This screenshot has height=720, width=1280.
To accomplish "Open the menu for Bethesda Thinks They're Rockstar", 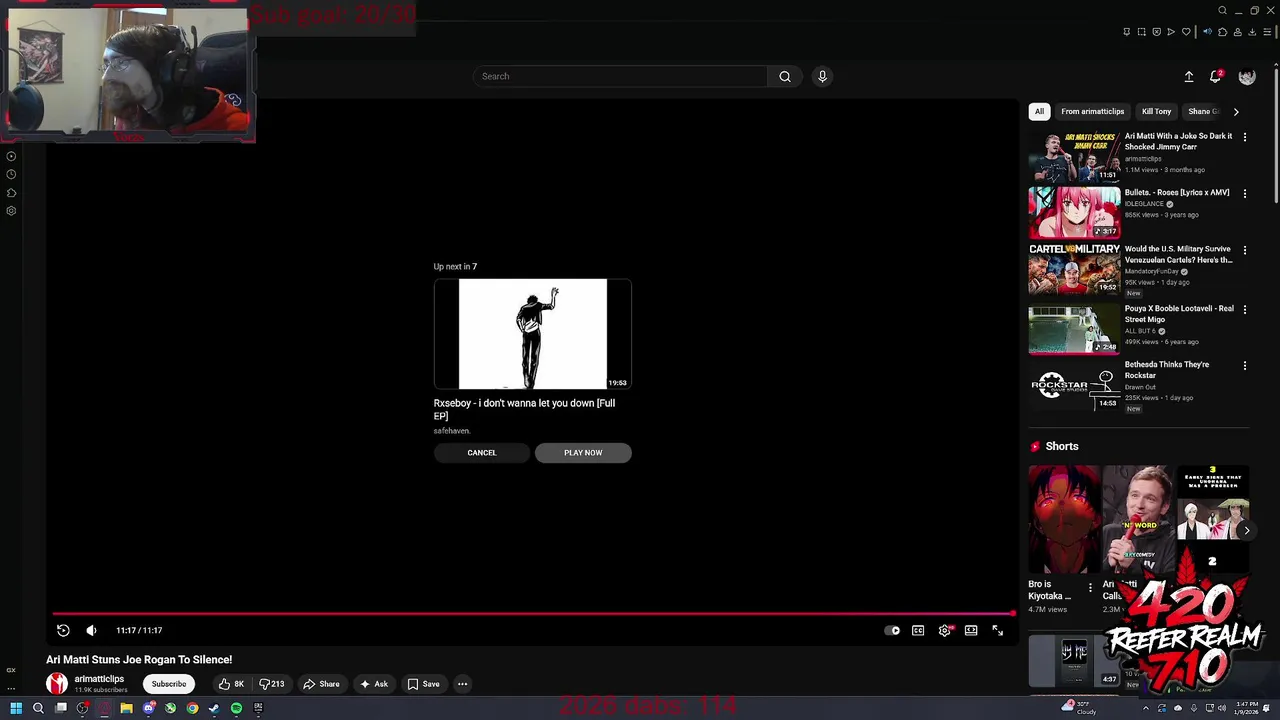I will (x=1245, y=366).
